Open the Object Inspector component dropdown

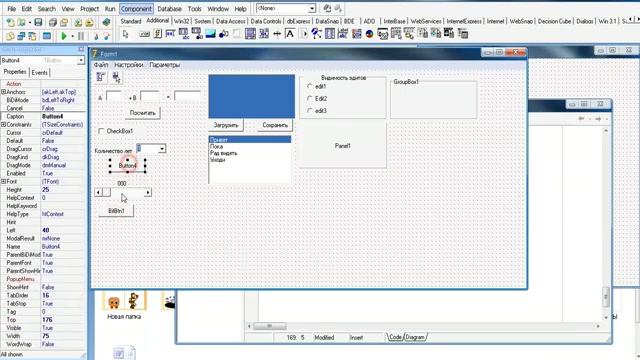pyautogui.click(x=81, y=60)
